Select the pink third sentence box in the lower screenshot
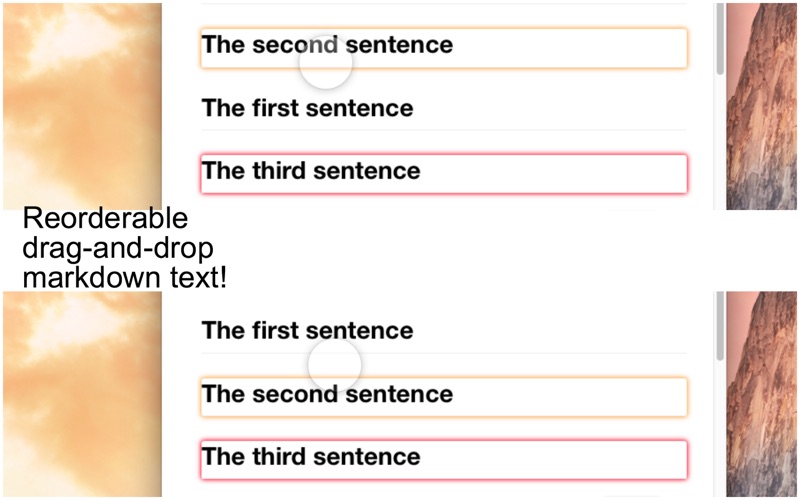Viewport: 800px width, 500px height. 444,459
